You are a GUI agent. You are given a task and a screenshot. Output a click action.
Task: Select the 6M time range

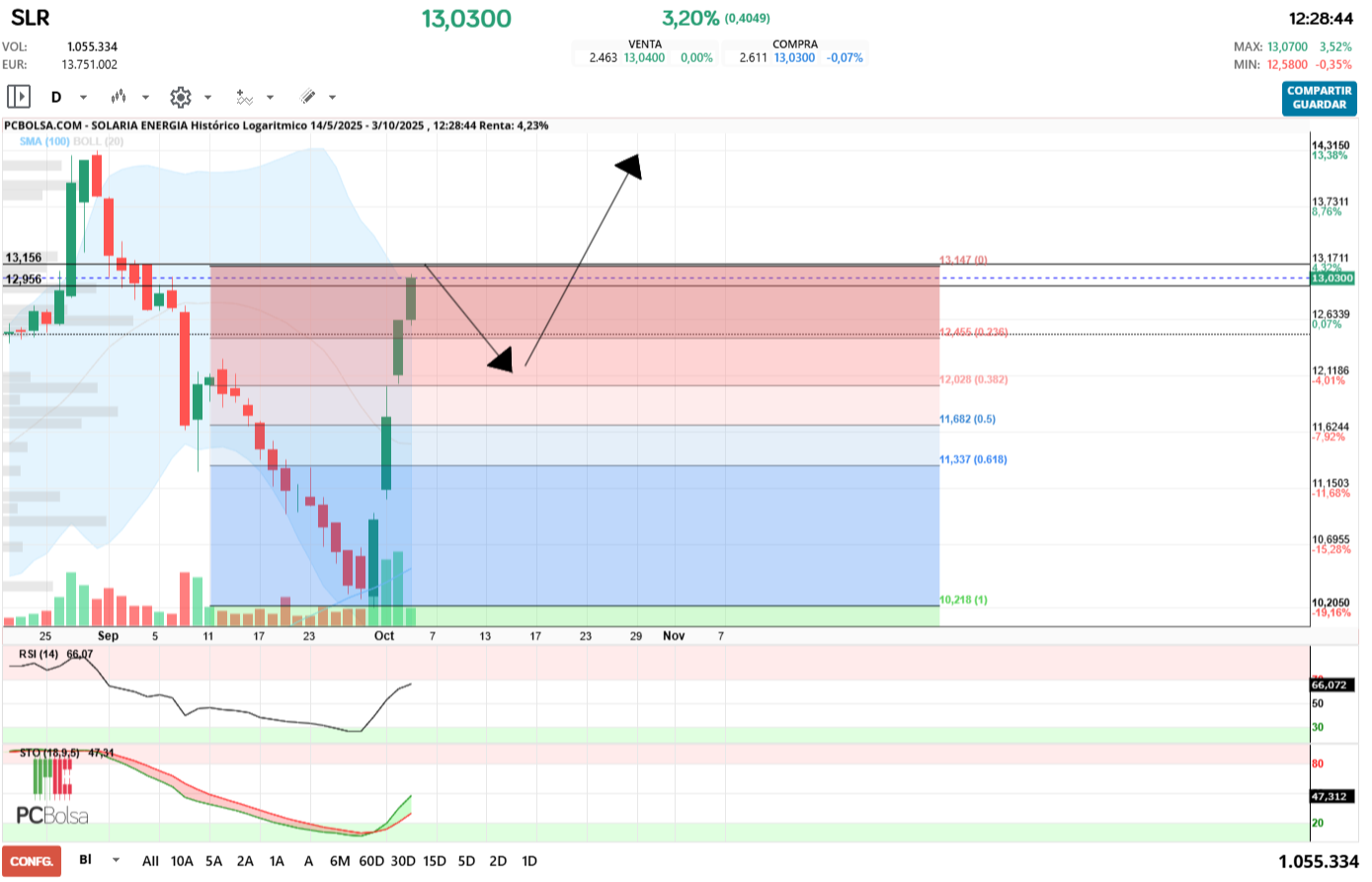pos(339,861)
